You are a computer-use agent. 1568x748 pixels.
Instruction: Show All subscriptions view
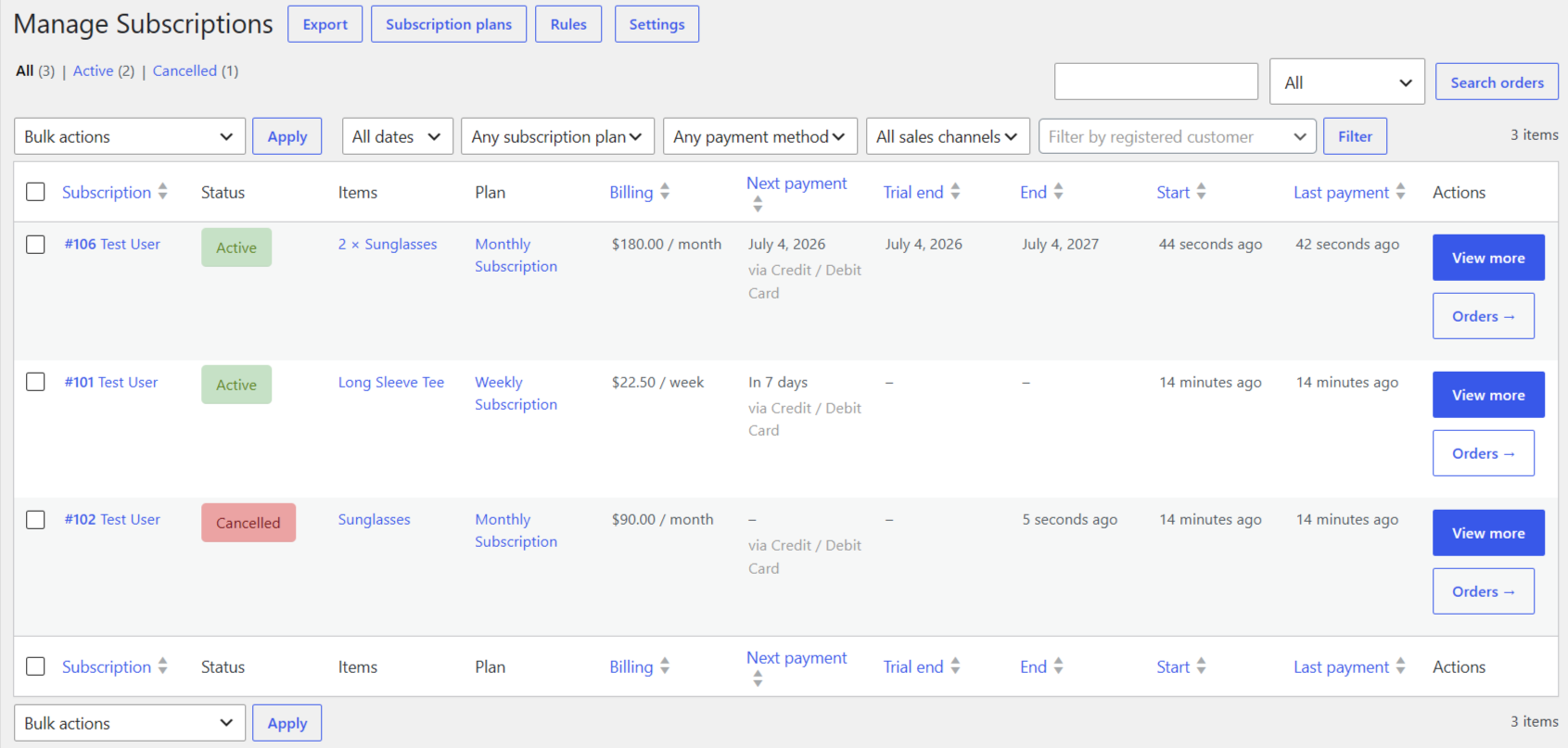(25, 70)
